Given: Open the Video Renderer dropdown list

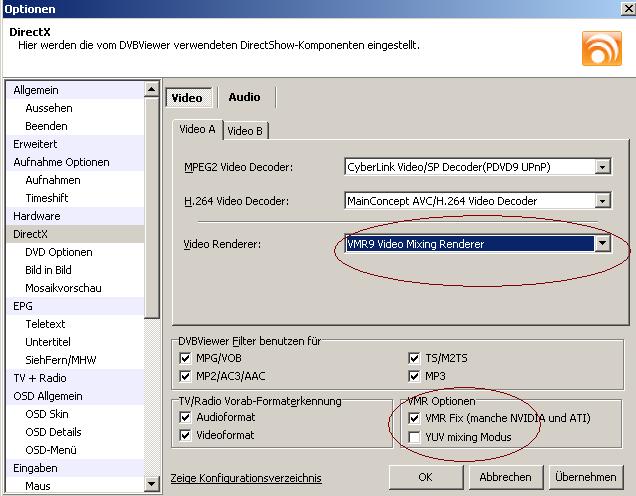Looking at the screenshot, I should tap(602, 243).
